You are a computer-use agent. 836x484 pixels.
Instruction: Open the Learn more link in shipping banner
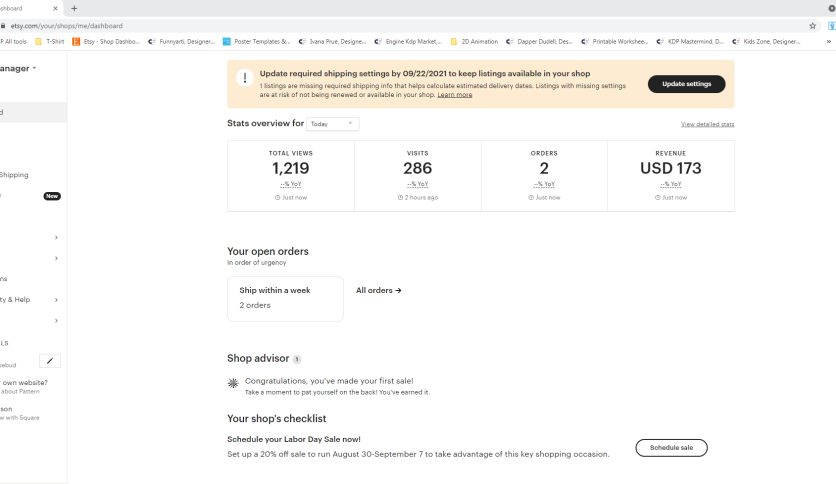pos(455,95)
